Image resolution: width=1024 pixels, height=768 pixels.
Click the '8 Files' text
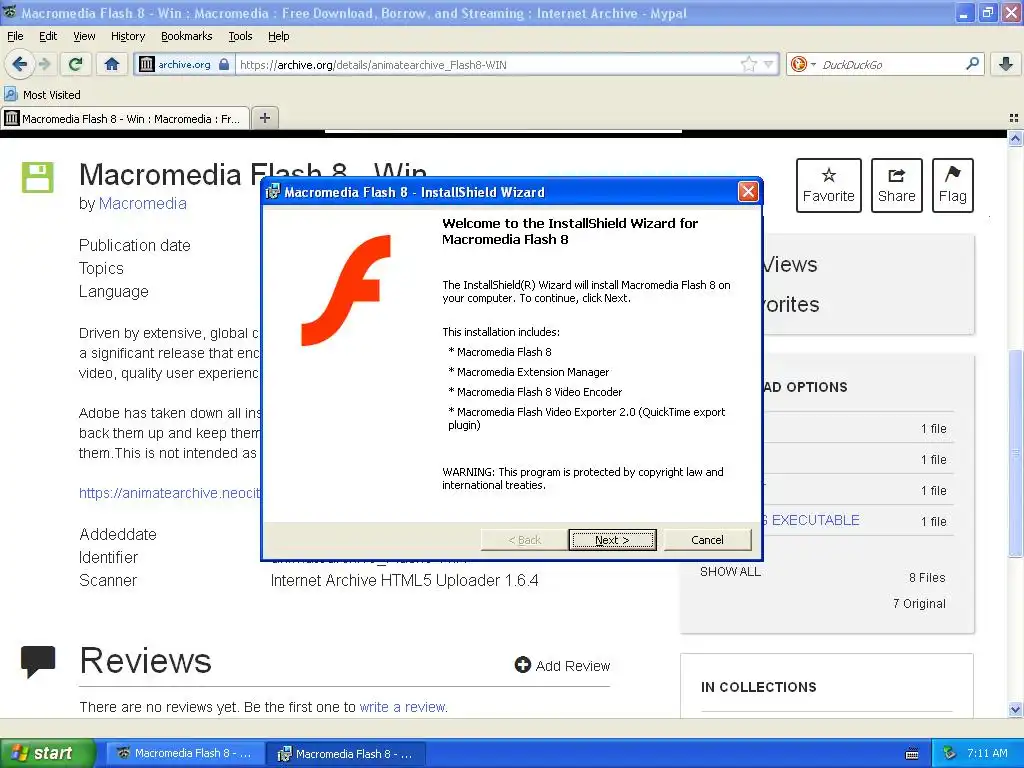click(x=927, y=577)
